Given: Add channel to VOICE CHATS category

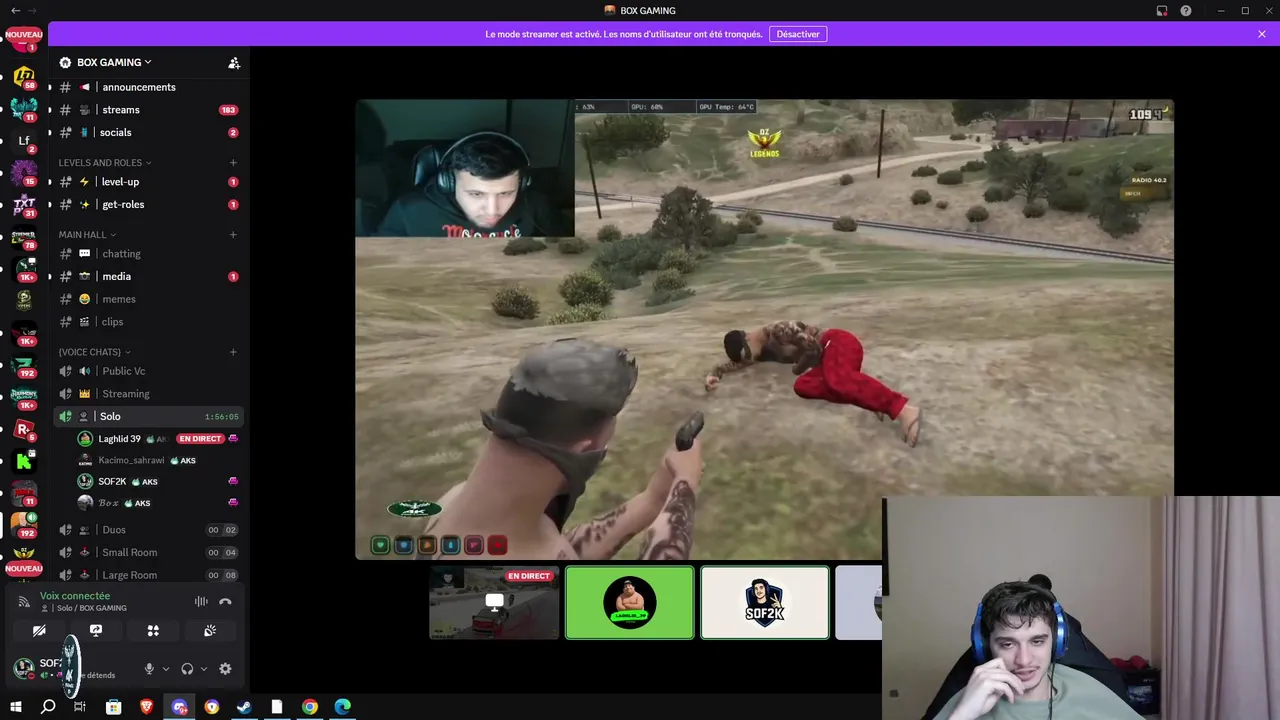Looking at the screenshot, I should [x=233, y=352].
